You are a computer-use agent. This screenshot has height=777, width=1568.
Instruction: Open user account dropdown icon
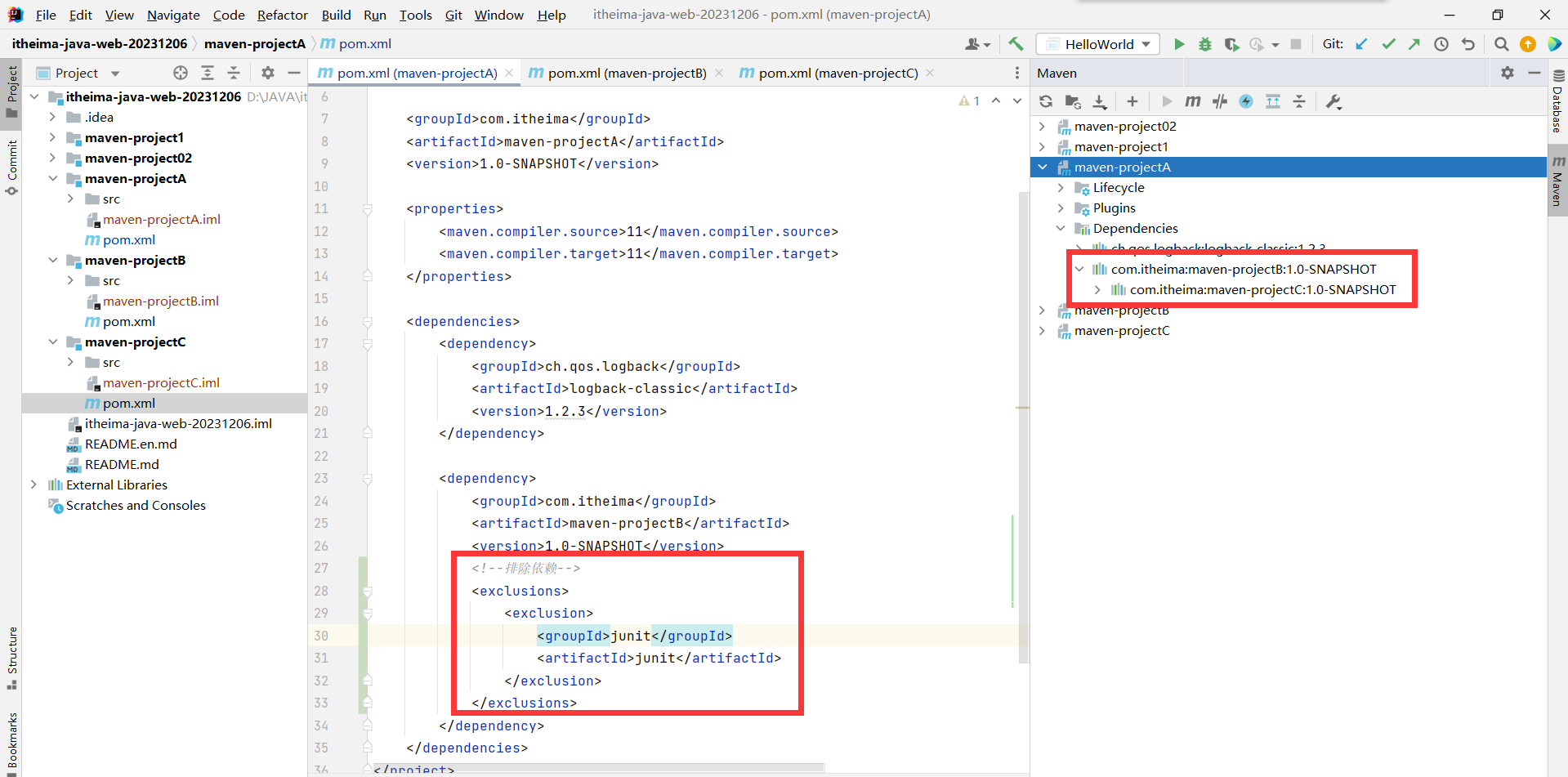[x=978, y=44]
